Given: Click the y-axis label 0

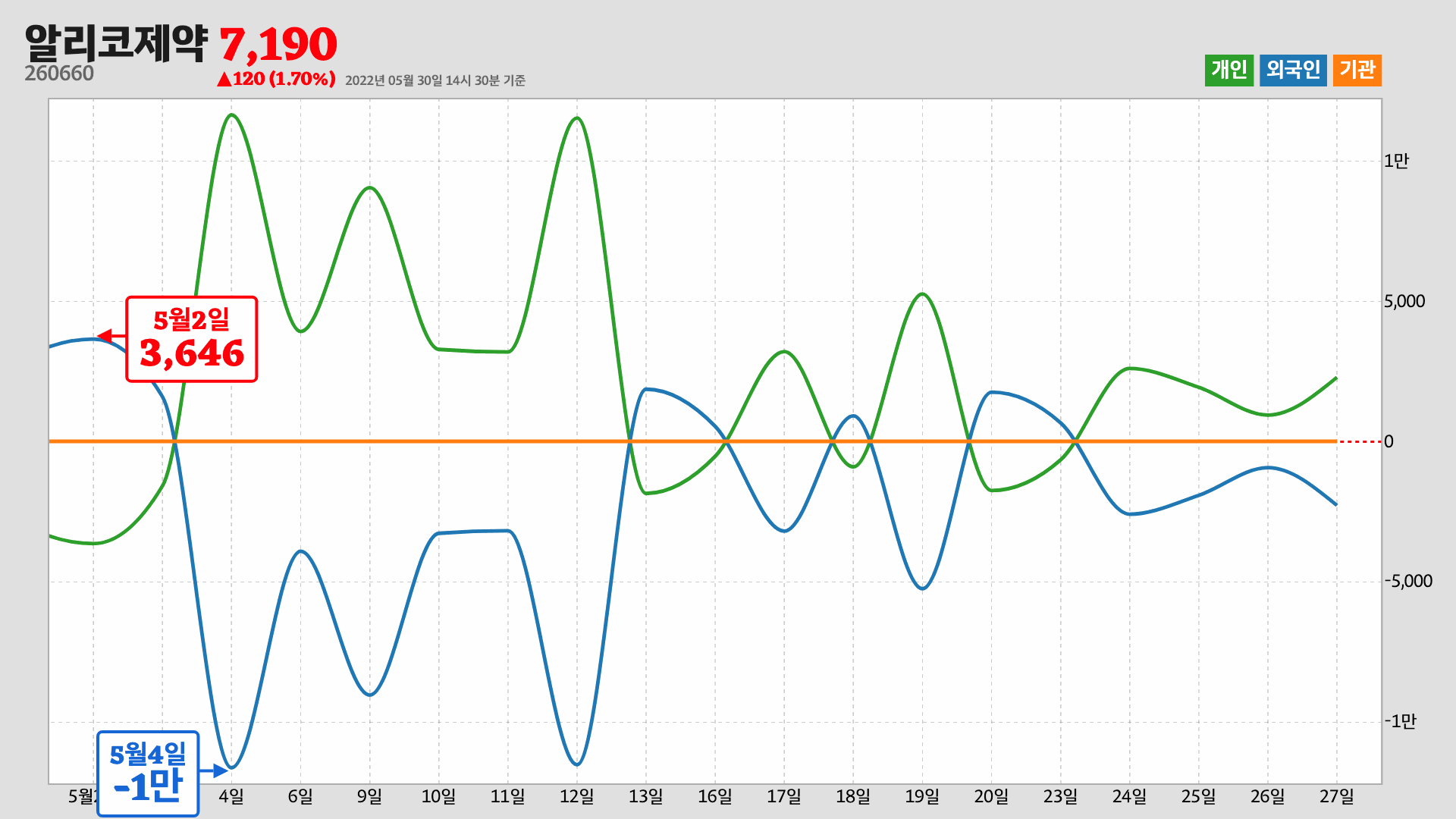Looking at the screenshot, I should pos(1389,441).
